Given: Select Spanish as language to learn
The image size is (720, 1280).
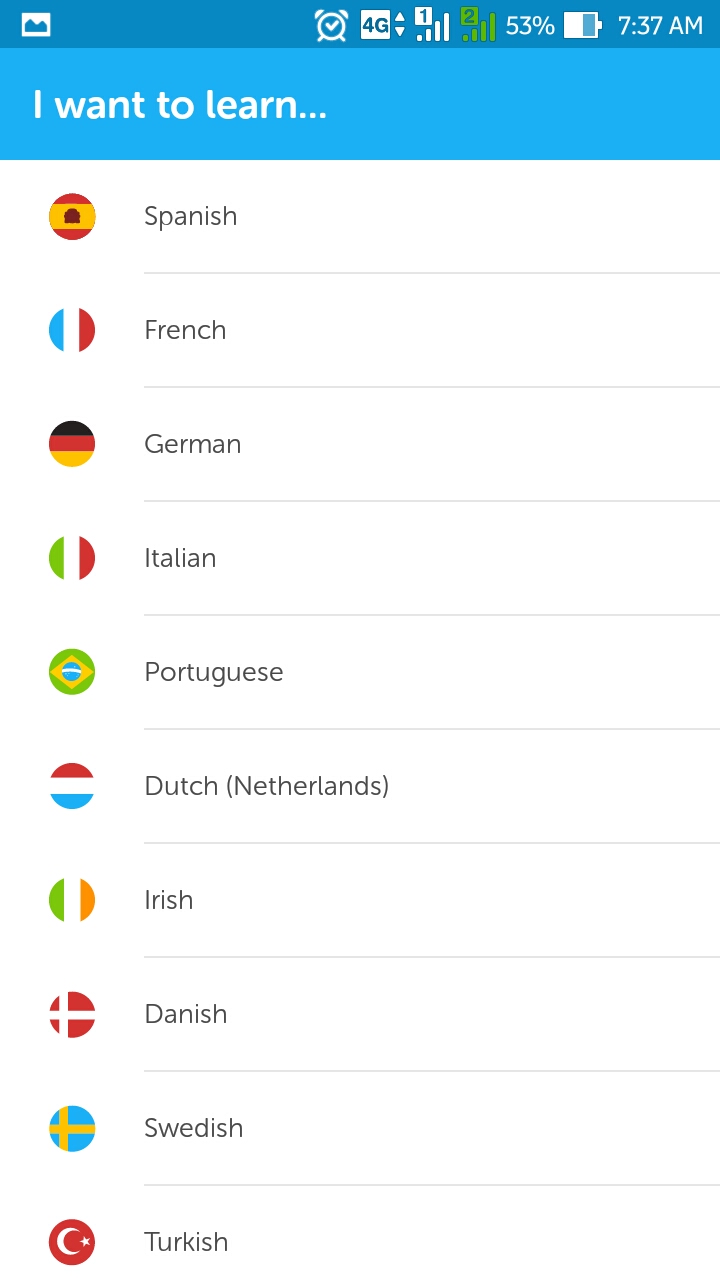Looking at the screenshot, I should (x=191, y=216).
